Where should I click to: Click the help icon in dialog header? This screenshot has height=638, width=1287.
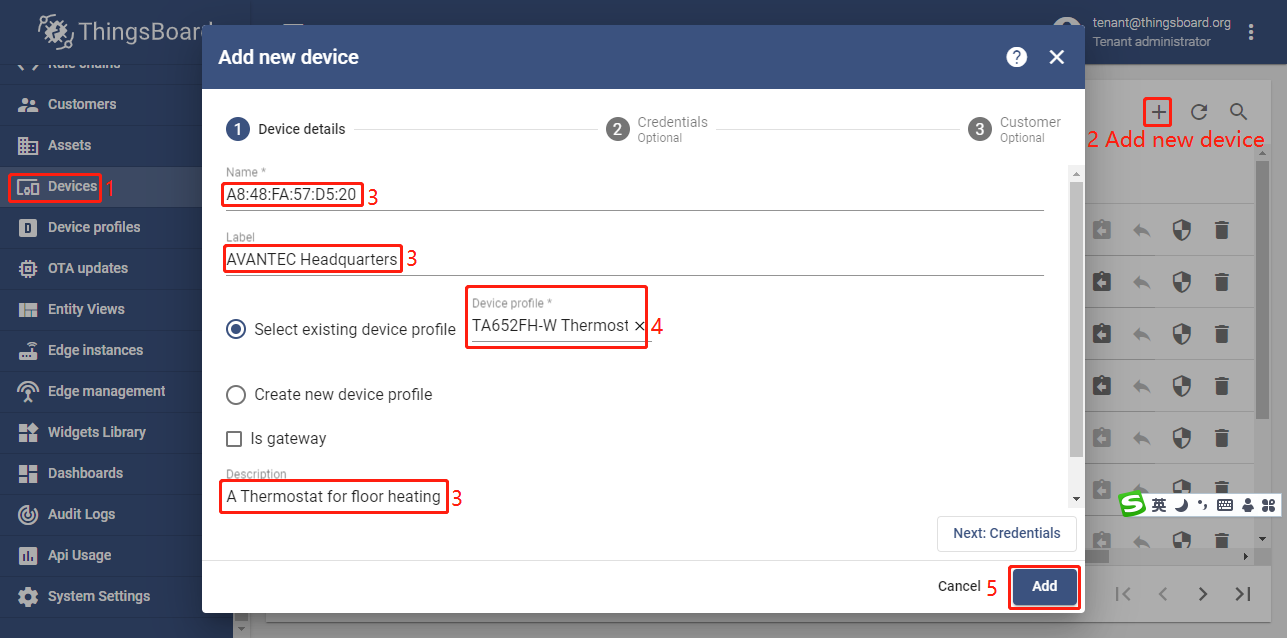point(1017,57)
